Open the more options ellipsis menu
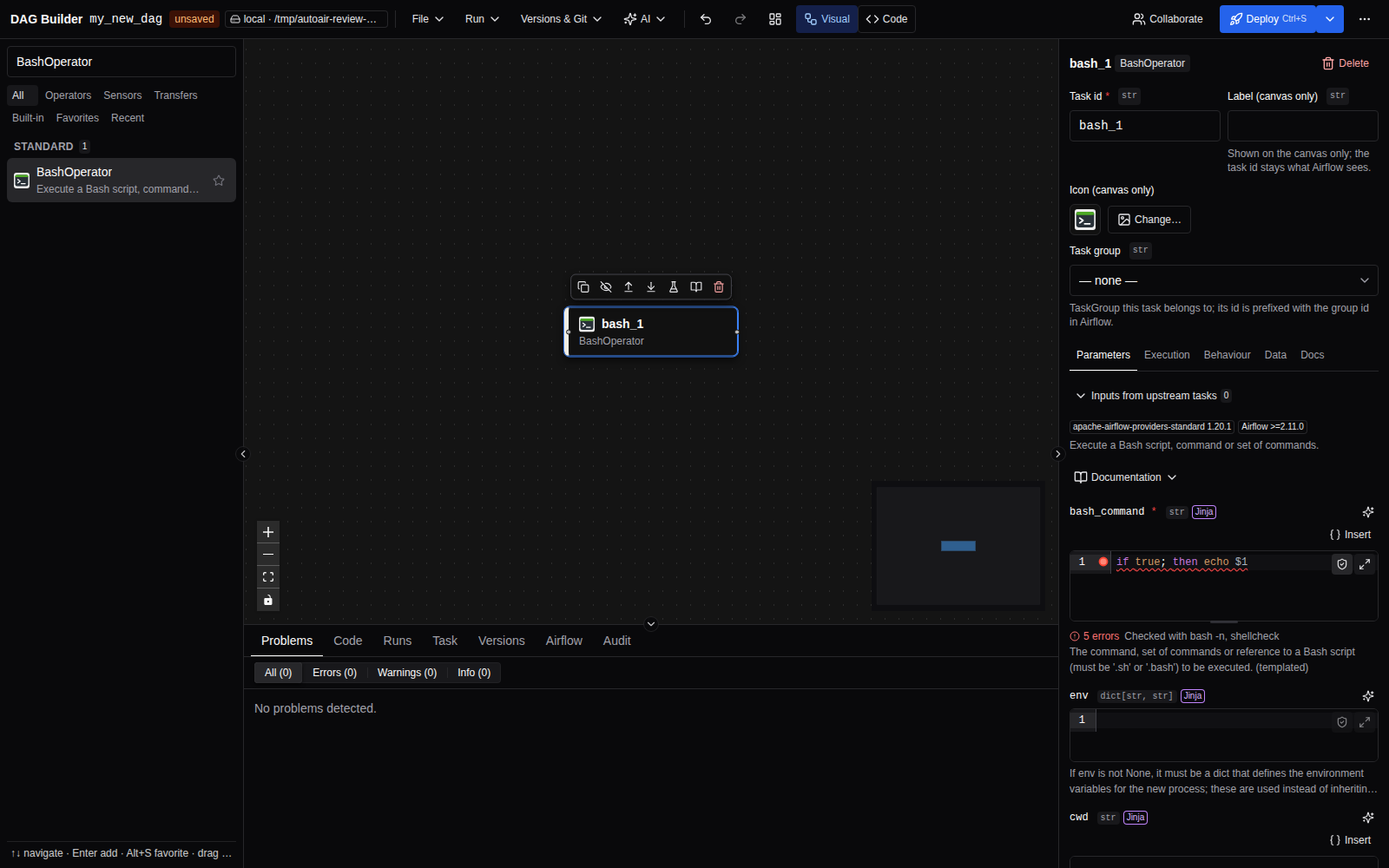This screenshot has width=1389, height=868. (1365, 19)
